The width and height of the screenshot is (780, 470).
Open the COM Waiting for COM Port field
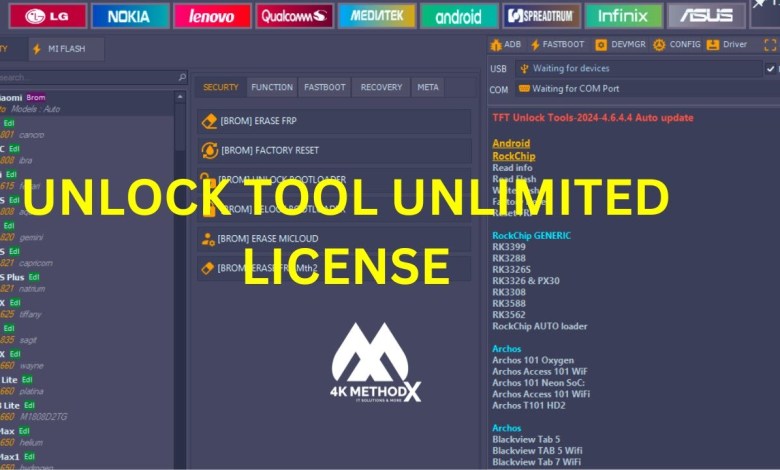[x=647, y=89]
